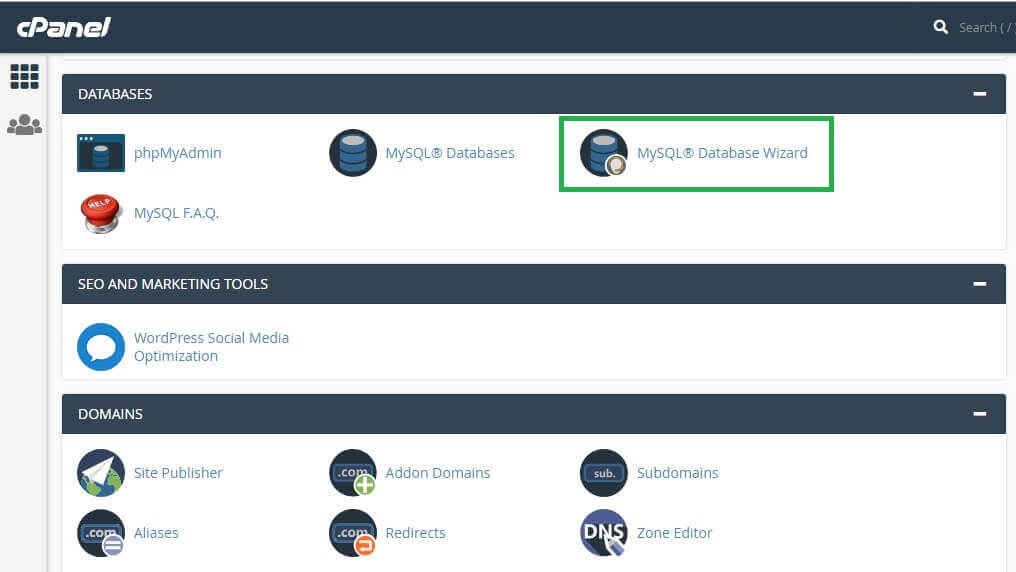The image size is (1016, 572).
Task: Open WordPress Social Media Optimization link
Action: 211,347
